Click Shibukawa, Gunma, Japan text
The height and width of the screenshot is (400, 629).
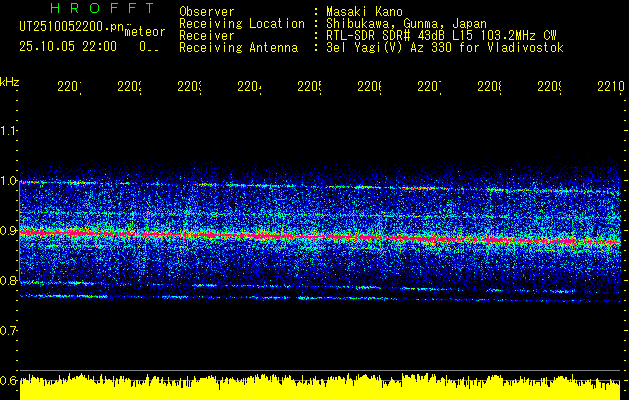[406, 24]
